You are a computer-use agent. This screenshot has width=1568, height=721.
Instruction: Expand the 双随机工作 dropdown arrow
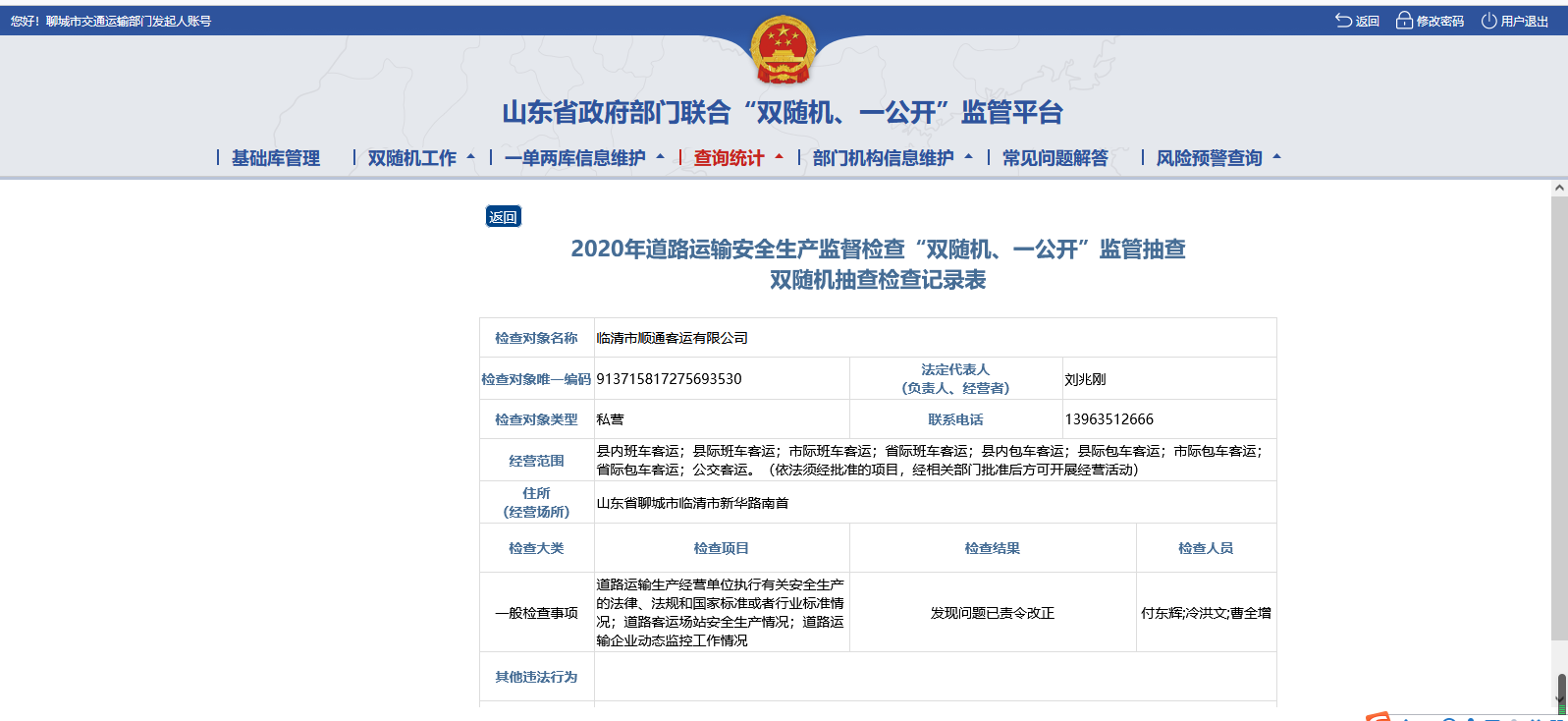click(x=471, y=157)
